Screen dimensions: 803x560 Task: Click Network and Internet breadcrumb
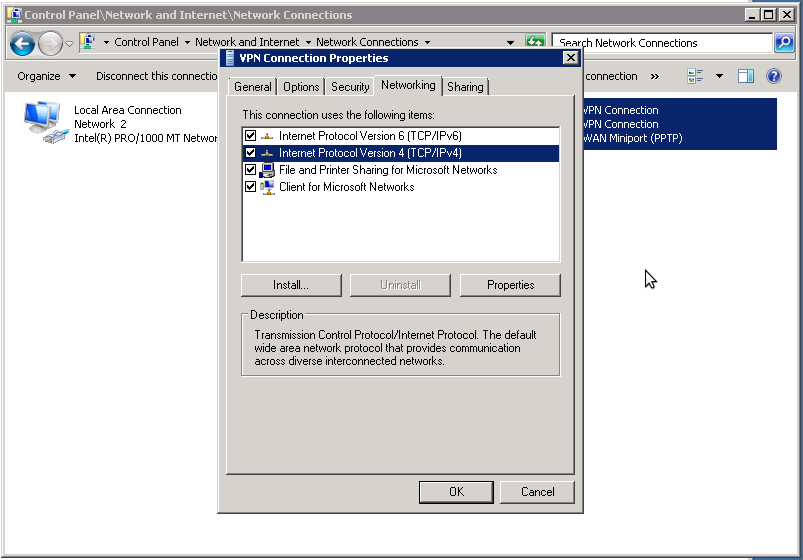coord(247,42)
